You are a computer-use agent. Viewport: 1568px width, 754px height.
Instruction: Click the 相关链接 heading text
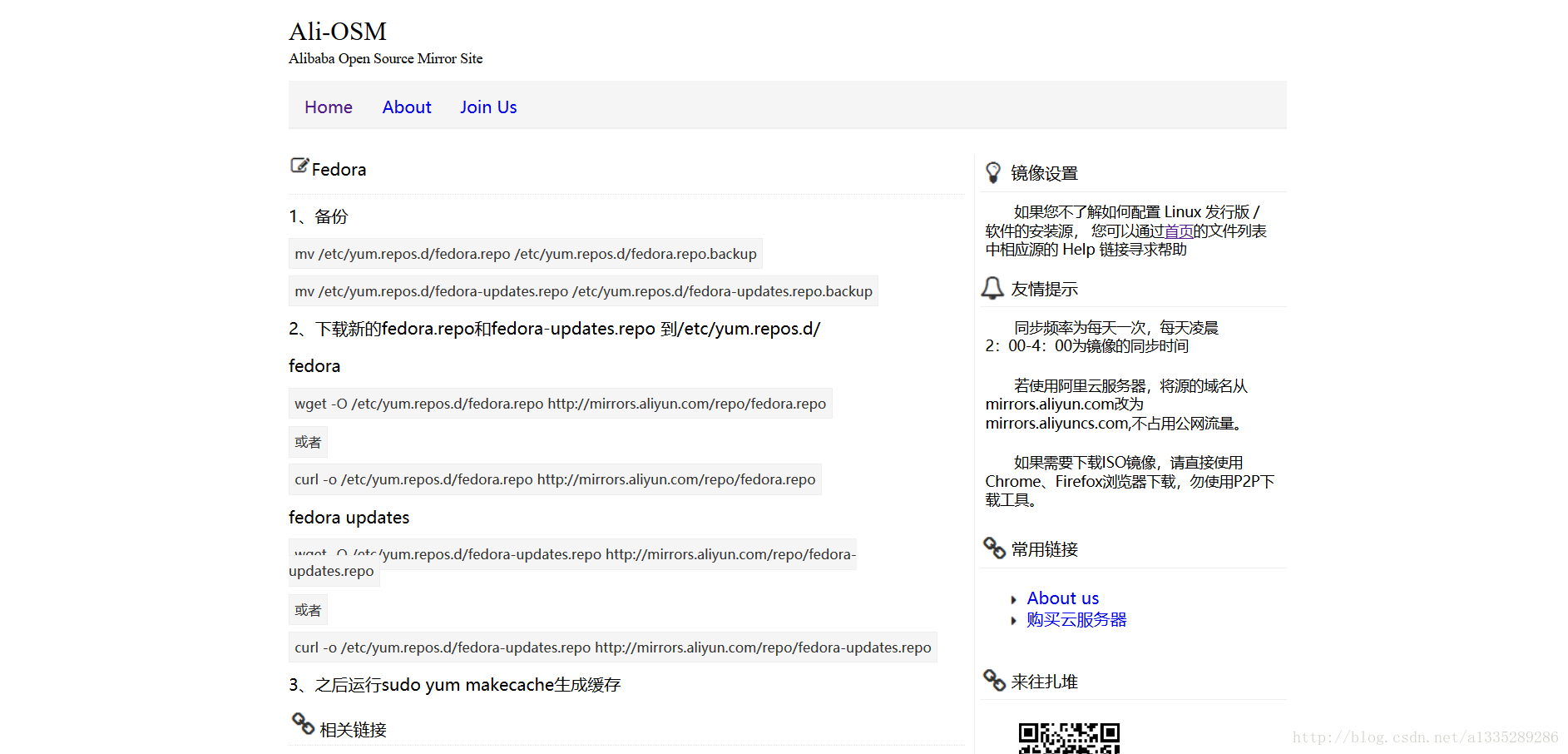354,730
